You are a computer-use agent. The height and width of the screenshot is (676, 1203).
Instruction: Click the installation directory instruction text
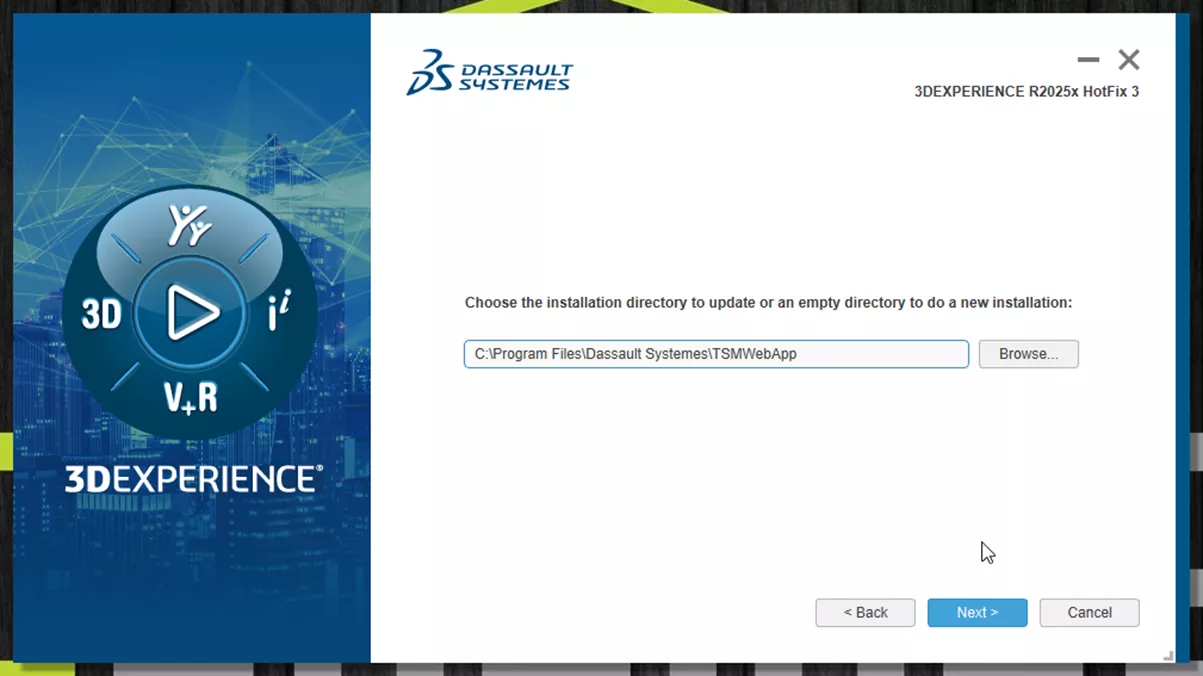[x=768, y=303]
